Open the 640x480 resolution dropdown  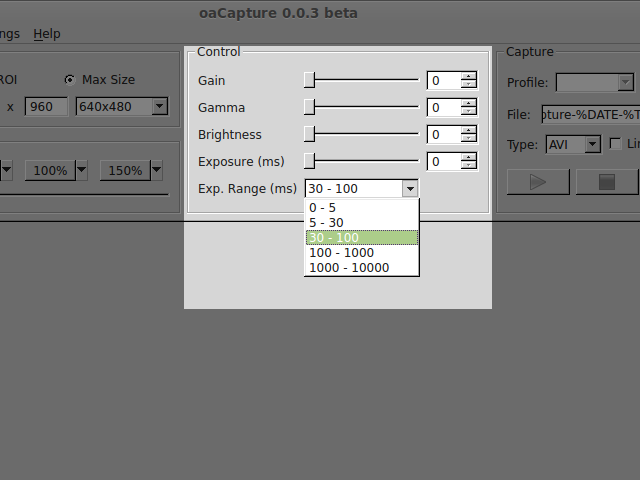[x=122, y=107]
